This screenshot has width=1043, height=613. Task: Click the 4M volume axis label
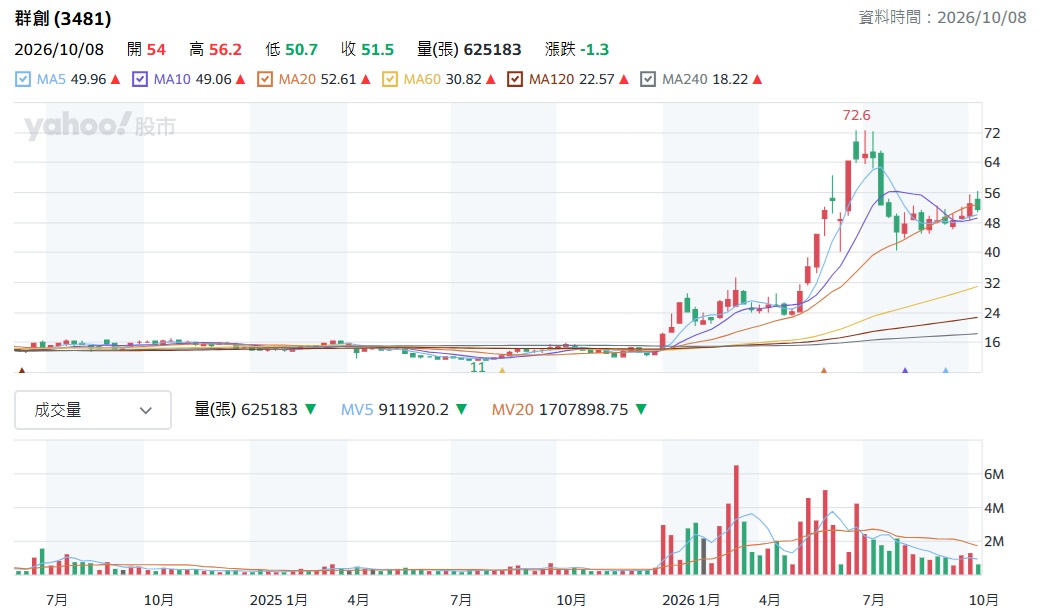pyautogui.click(x=994, y=508)
